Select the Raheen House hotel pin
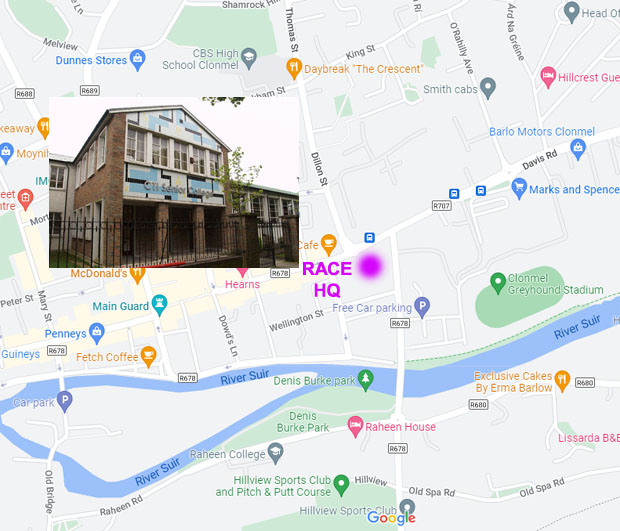The height and width of the screenshot is (531, 620). click(355, 426)
